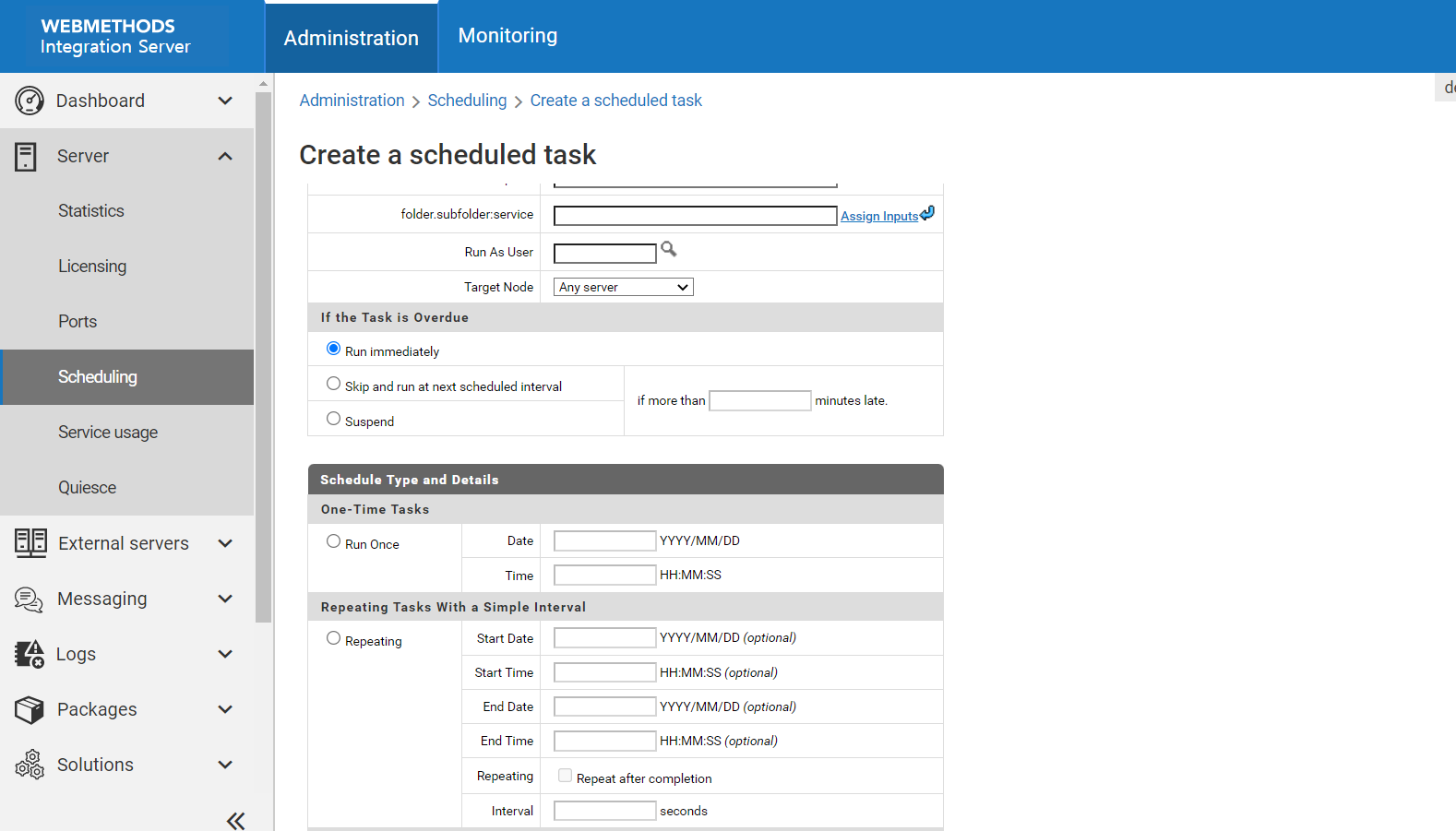
Task: Click the Assign Inputs link
Action: click(x=879, y=216)
